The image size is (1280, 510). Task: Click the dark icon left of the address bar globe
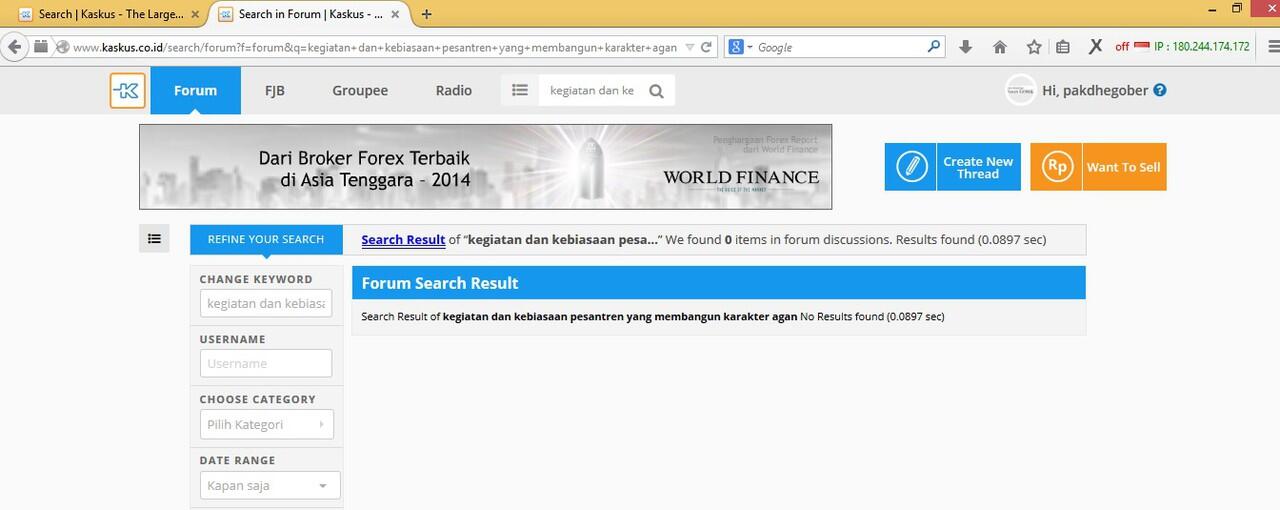pyautogui.click(x=41, y=47)
